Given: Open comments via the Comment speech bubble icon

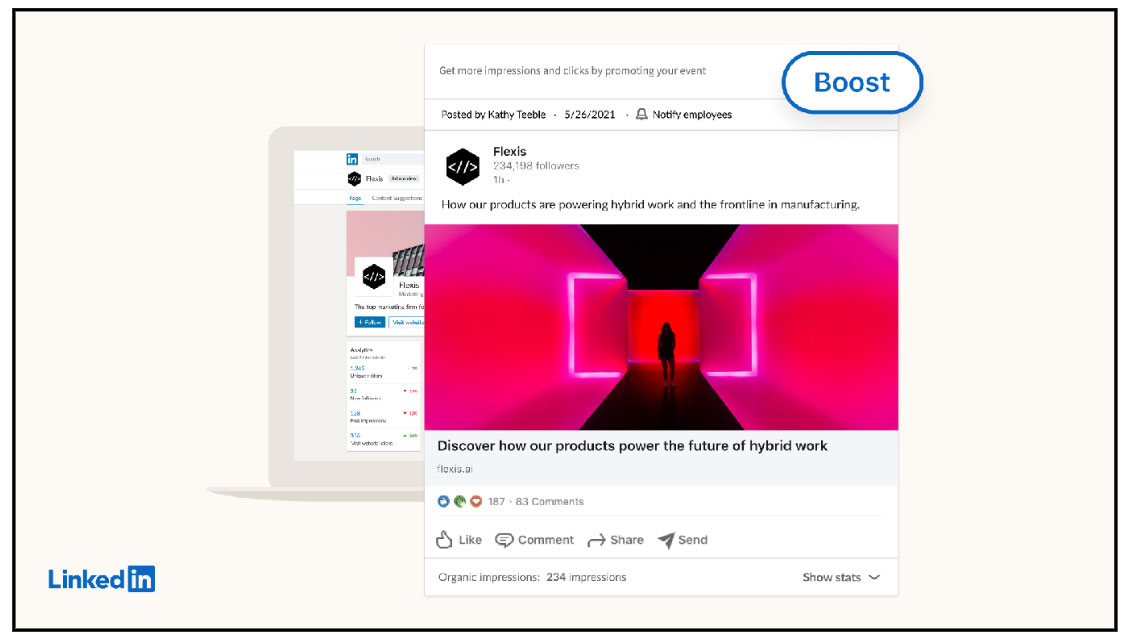Looking at the screenshot, I should point(505,540).
